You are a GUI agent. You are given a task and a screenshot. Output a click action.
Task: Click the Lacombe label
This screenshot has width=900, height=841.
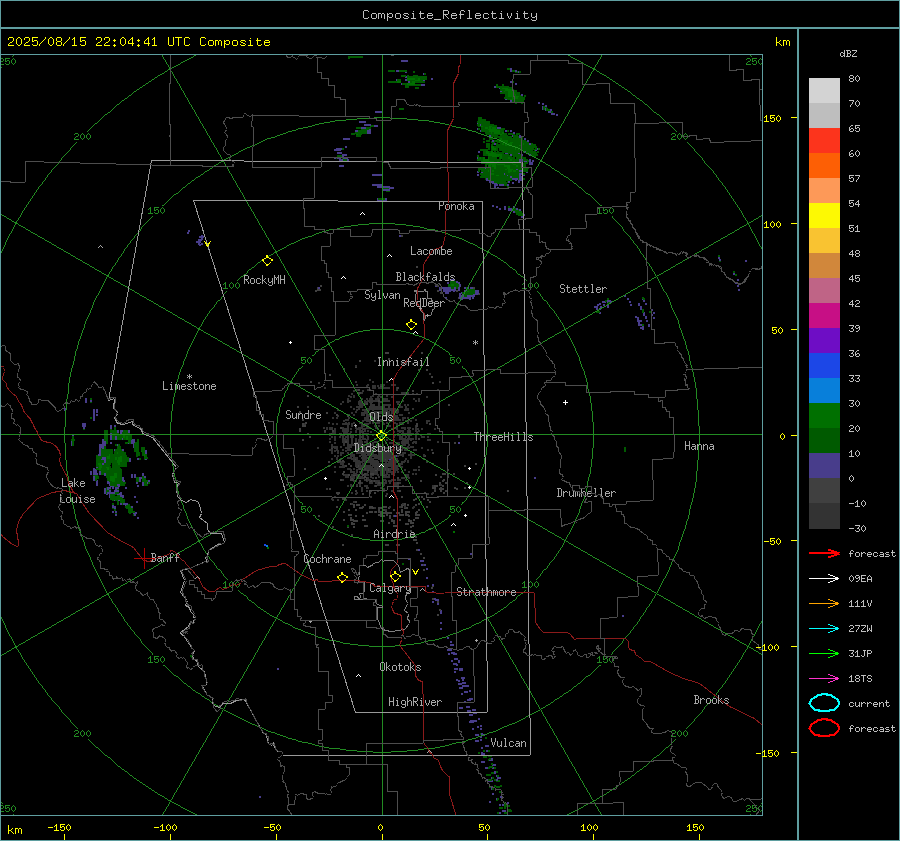pos(431,251)
